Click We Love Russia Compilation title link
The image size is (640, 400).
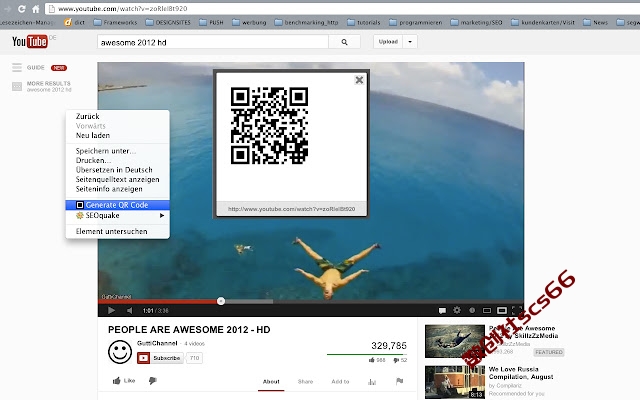[x=521, y=373]
